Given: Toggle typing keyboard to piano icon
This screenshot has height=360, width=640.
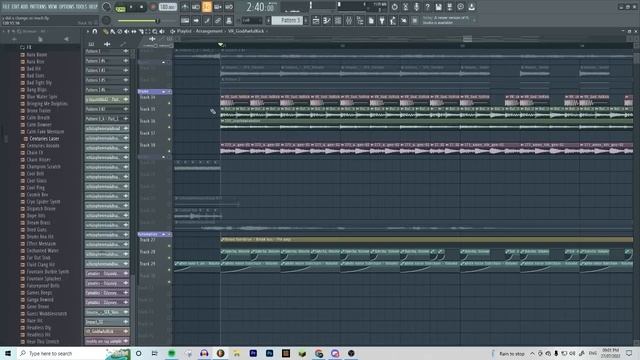Looking at the screenshot, I should click(x=185, y=20).
